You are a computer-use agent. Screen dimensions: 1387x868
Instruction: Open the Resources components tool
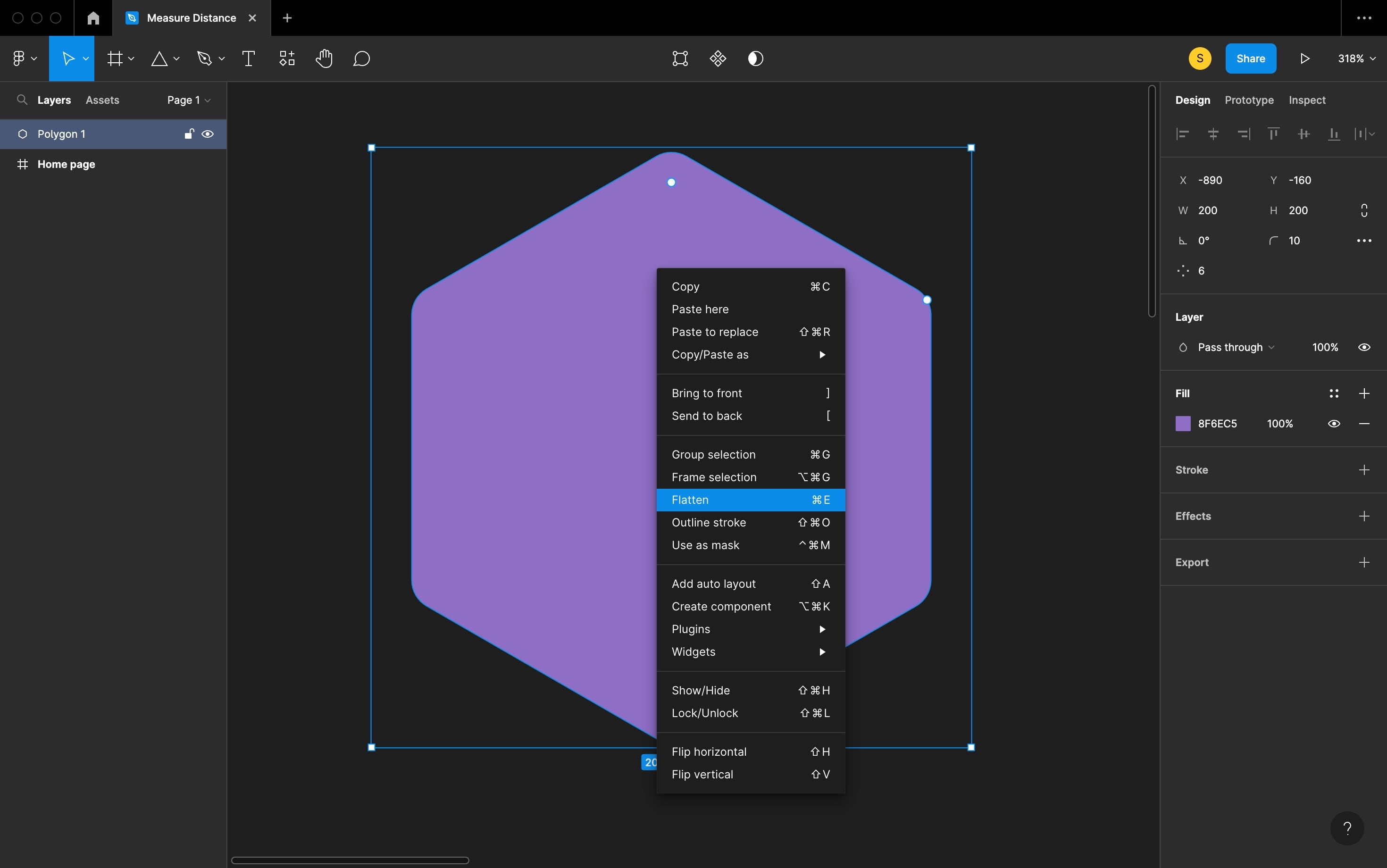(x=287, y=58)
